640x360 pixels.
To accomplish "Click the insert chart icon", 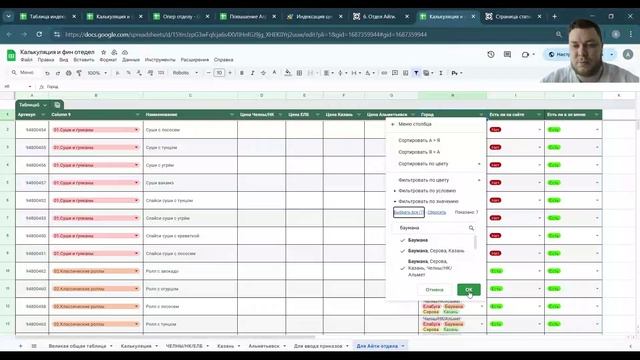I will [x=405, y=73].
